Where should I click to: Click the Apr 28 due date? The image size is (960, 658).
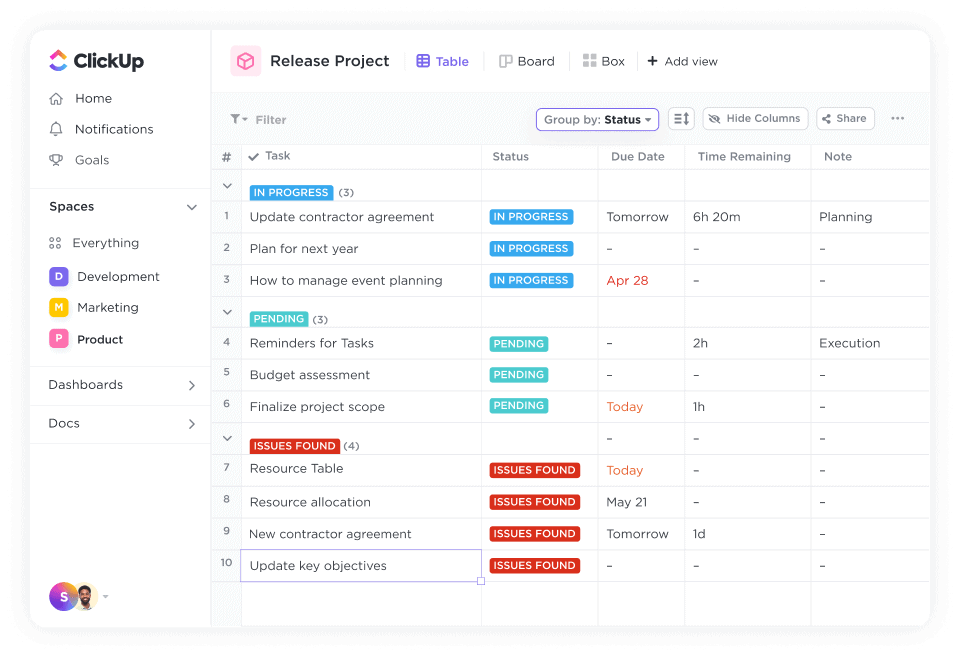tap(627, 280)
